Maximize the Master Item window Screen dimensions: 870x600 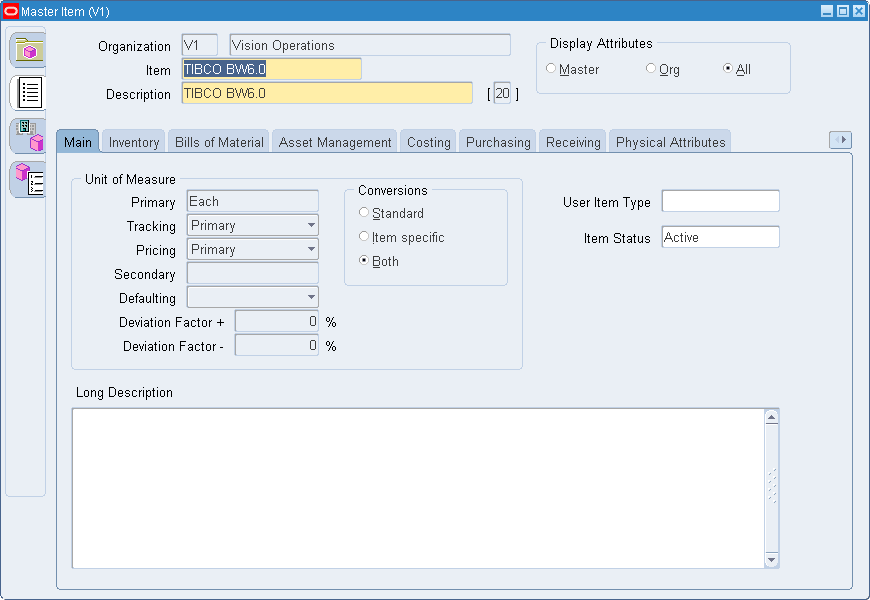tap(843, 11)
